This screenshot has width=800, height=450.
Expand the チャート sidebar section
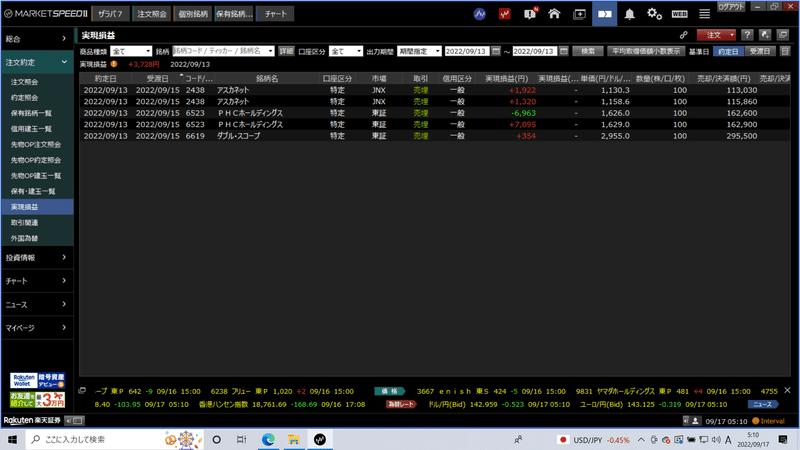[36, 281]
